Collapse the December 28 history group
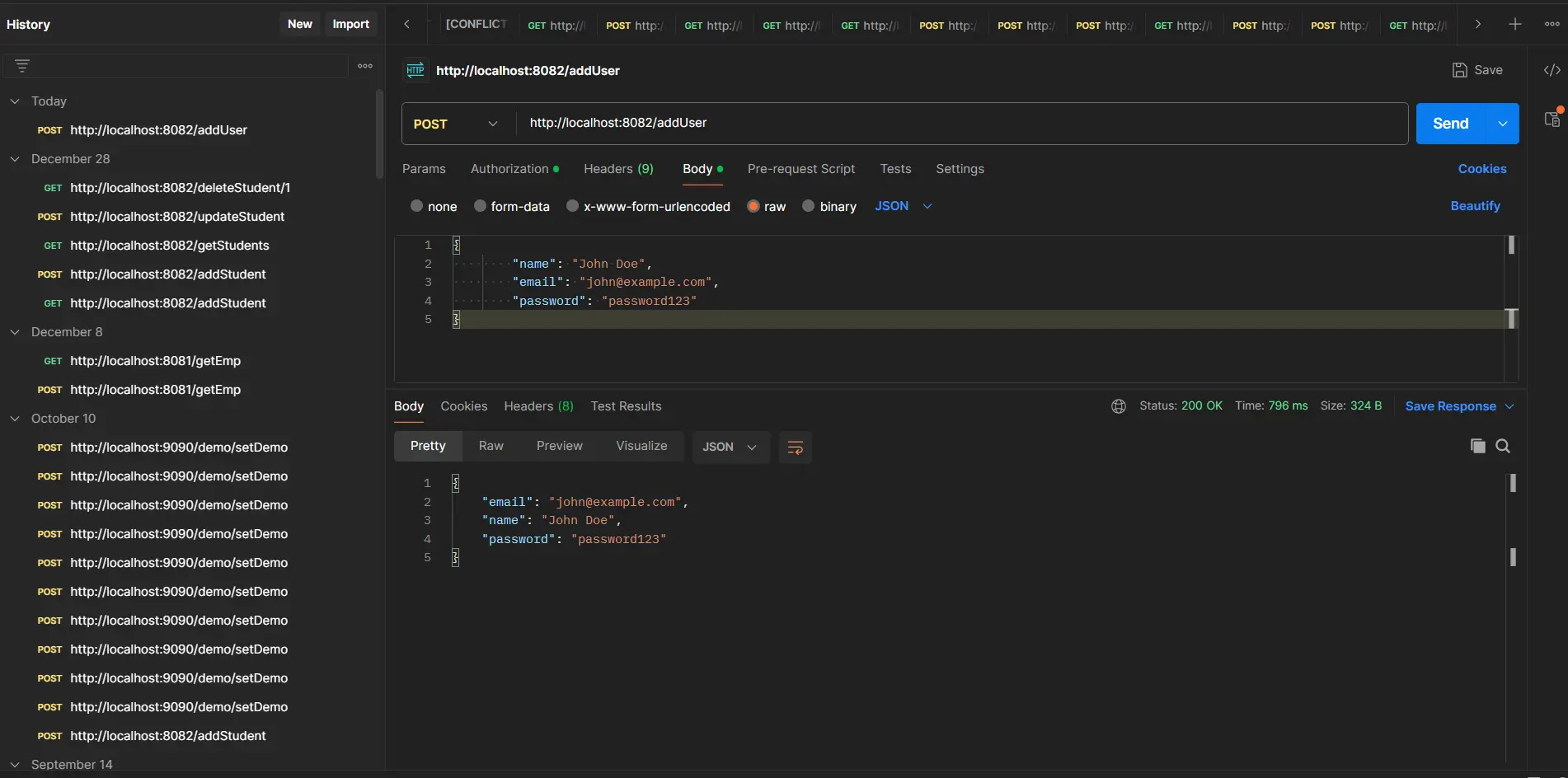The height and width of the screenshot is (778, 1568). (15, 159)
